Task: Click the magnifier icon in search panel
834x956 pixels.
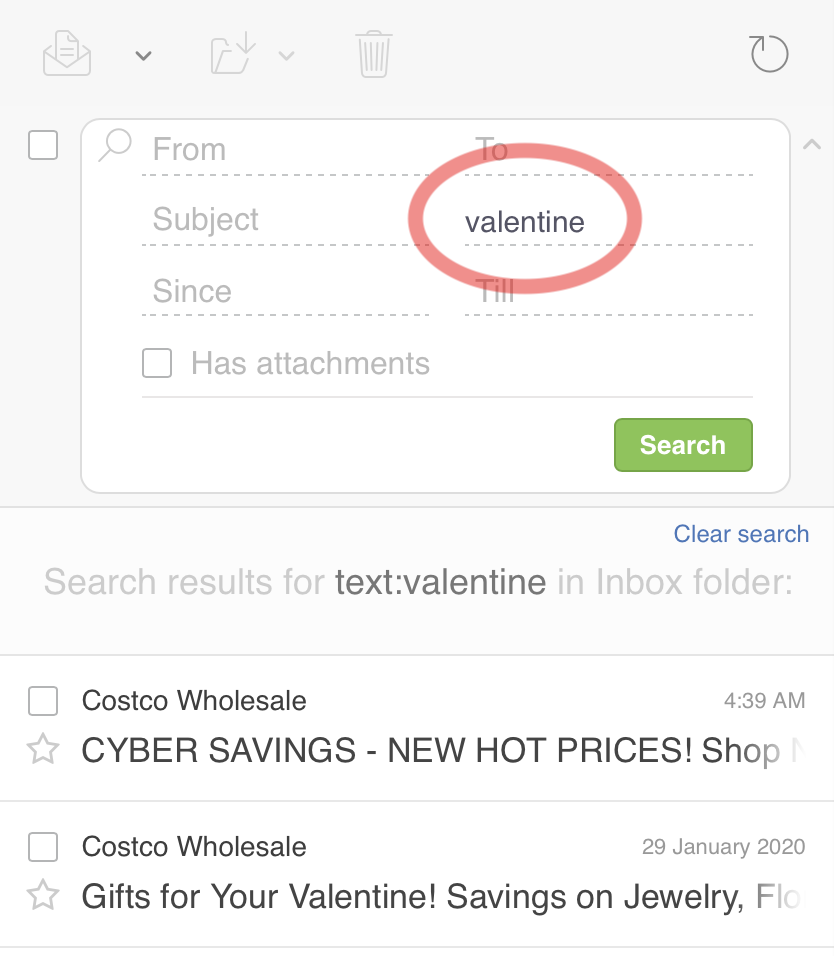Action: [x=113, y=146]
